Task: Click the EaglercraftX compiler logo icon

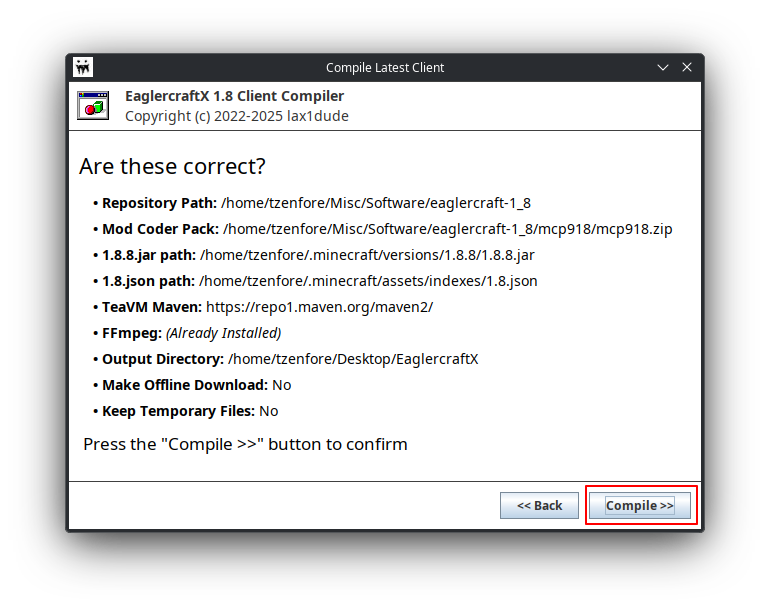Action: [93, 105]
